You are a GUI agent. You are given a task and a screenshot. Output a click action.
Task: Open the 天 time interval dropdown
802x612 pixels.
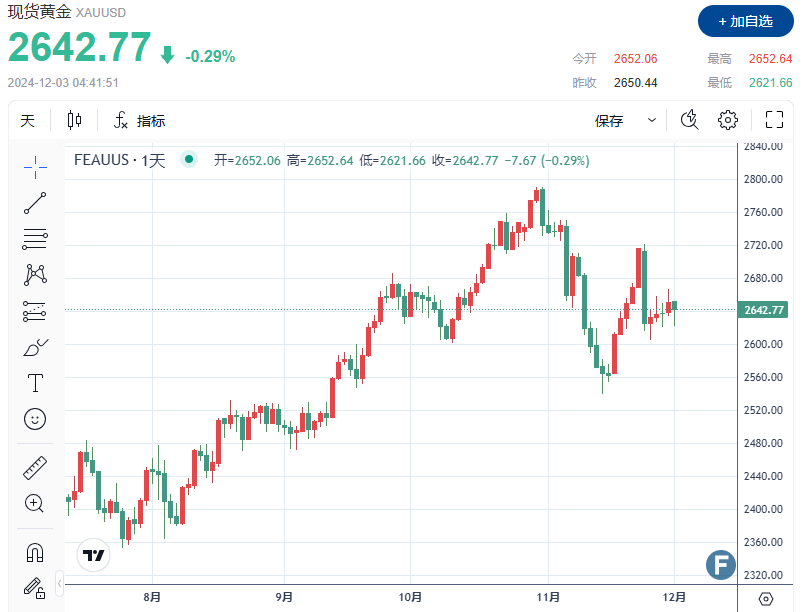coord(28,121)
